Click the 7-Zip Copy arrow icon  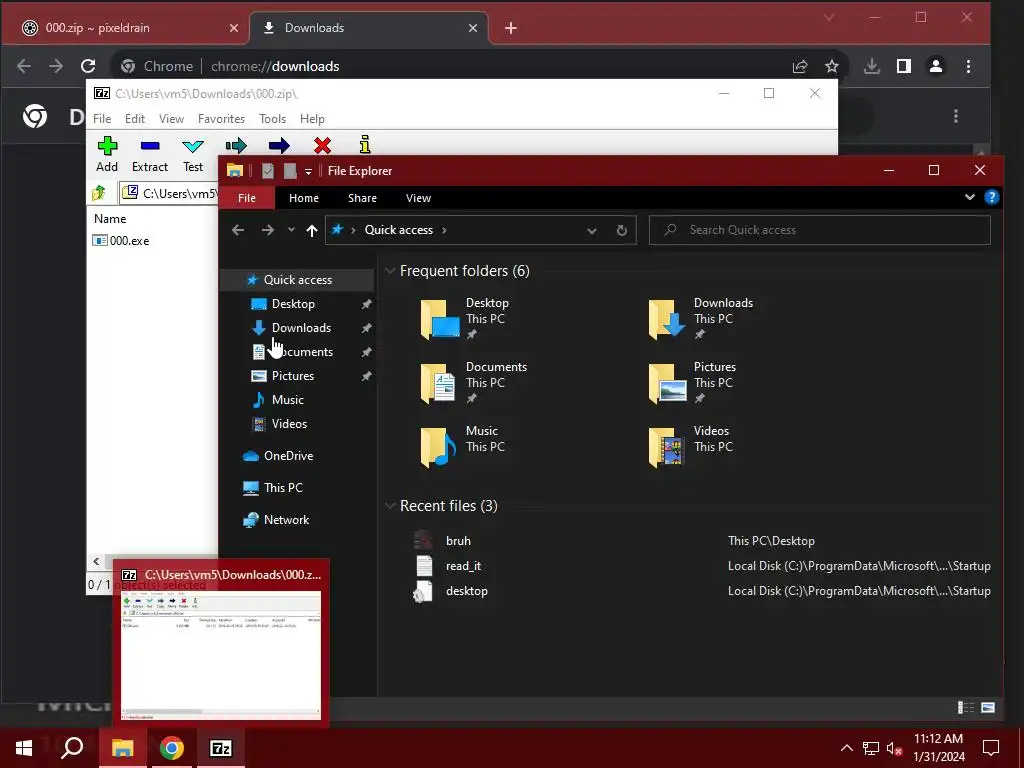(x=236, y=146)
